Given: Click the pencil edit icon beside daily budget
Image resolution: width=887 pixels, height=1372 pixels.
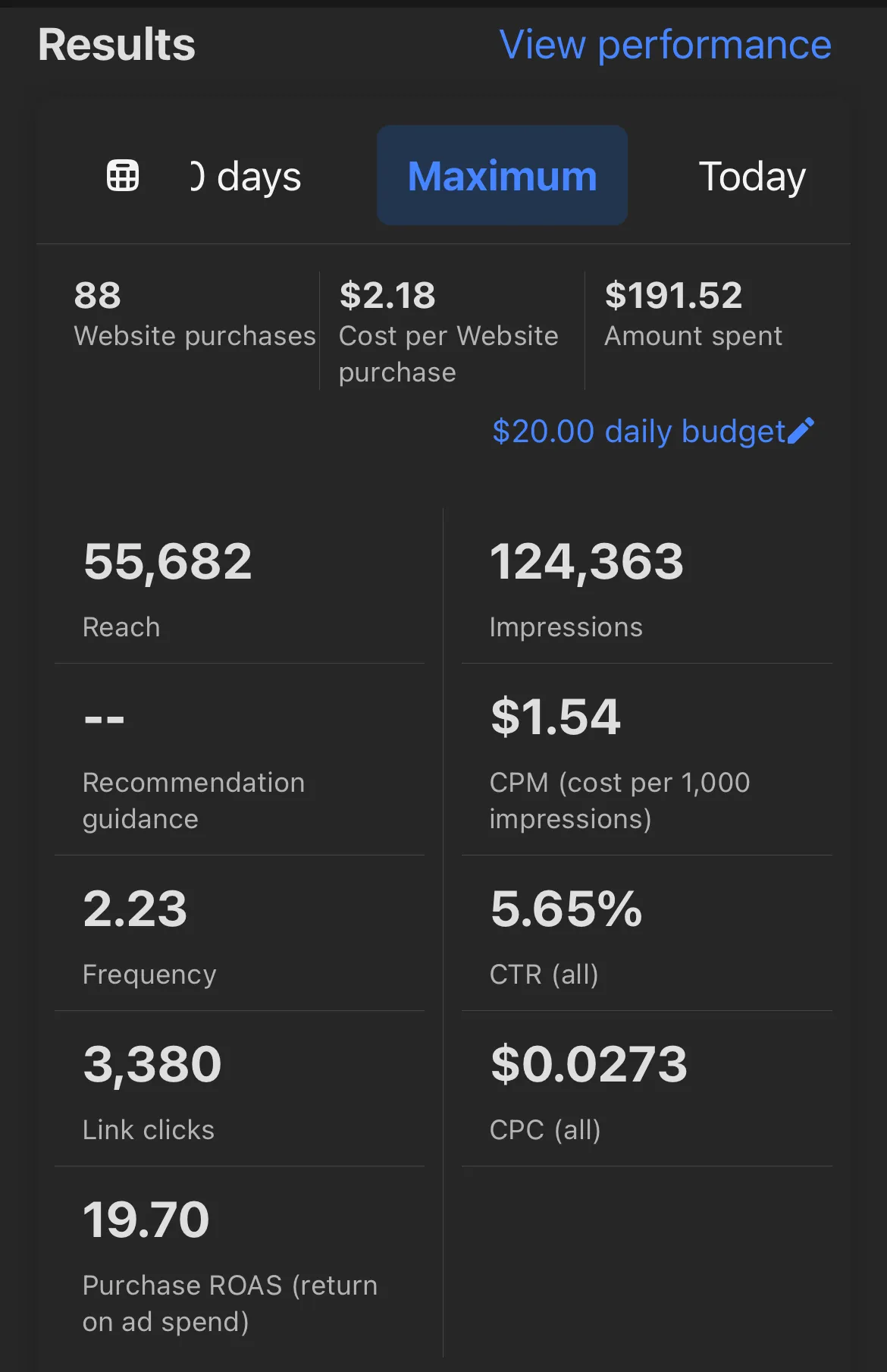Looking at the screenshot, I should pos(801,431).
